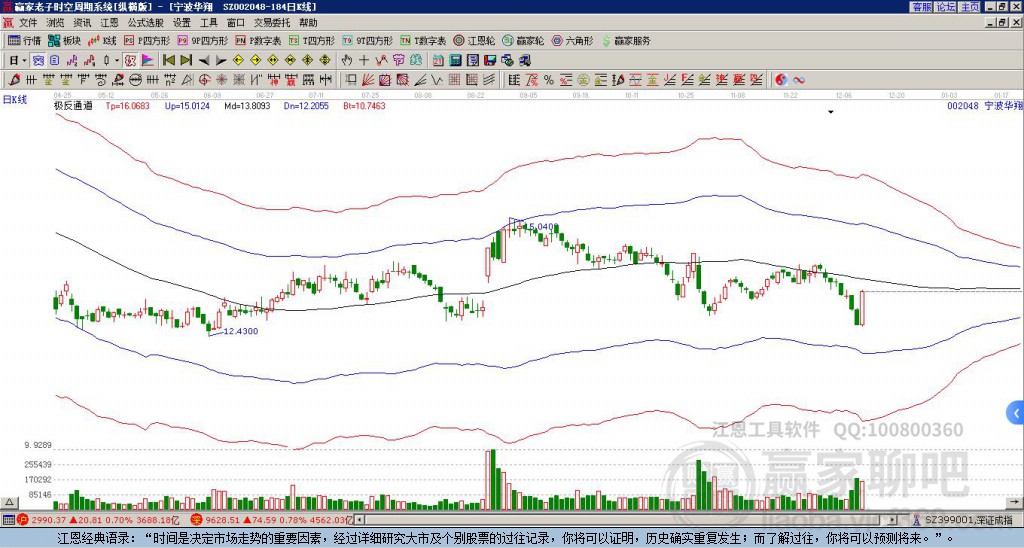Click the Md=13.8093 middle value
The width and height of the screenshot is (1024, 548).
click(x=247, y=105)
